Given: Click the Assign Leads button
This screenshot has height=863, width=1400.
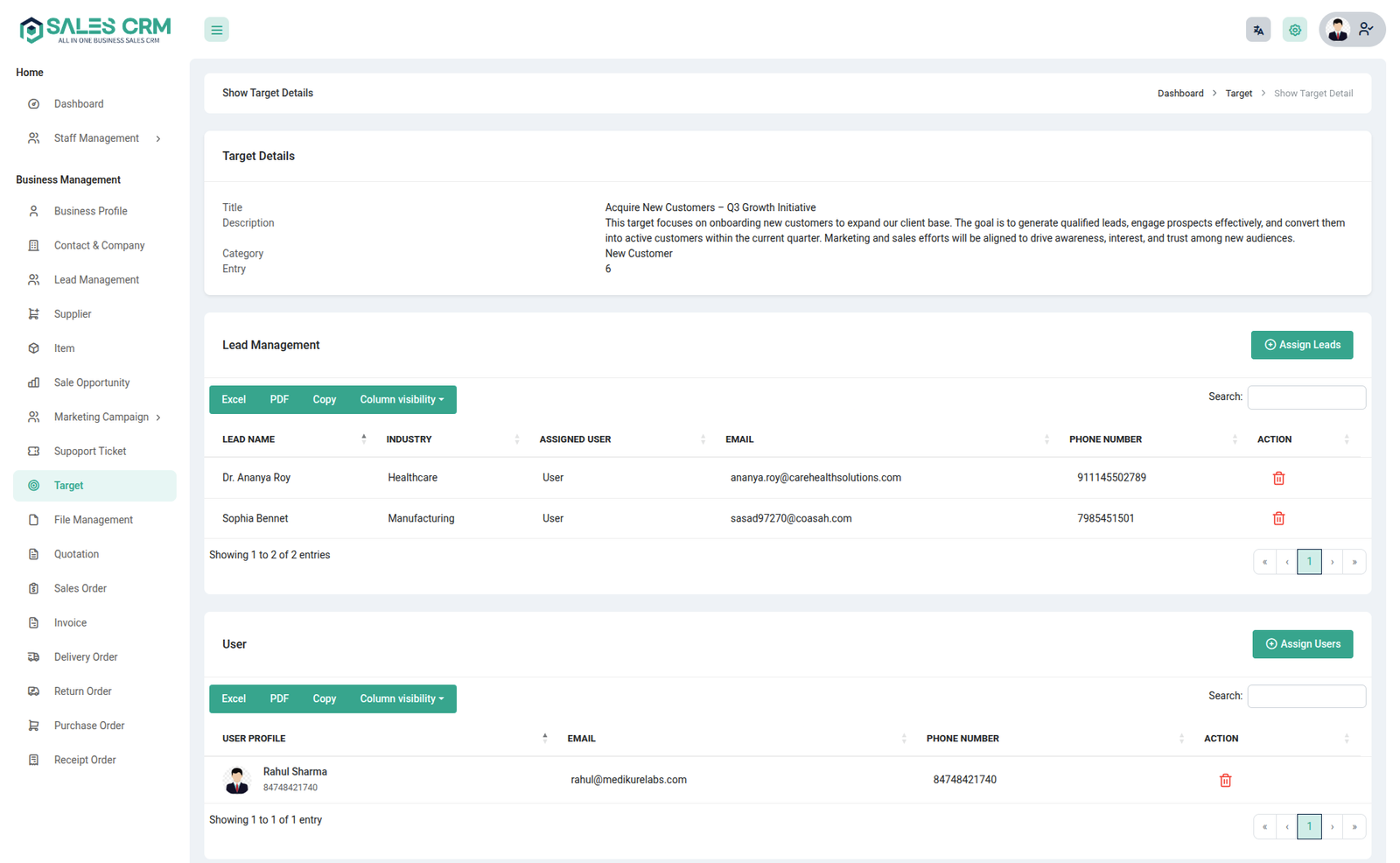Looking at the screenshot, I should (1301, 345).
